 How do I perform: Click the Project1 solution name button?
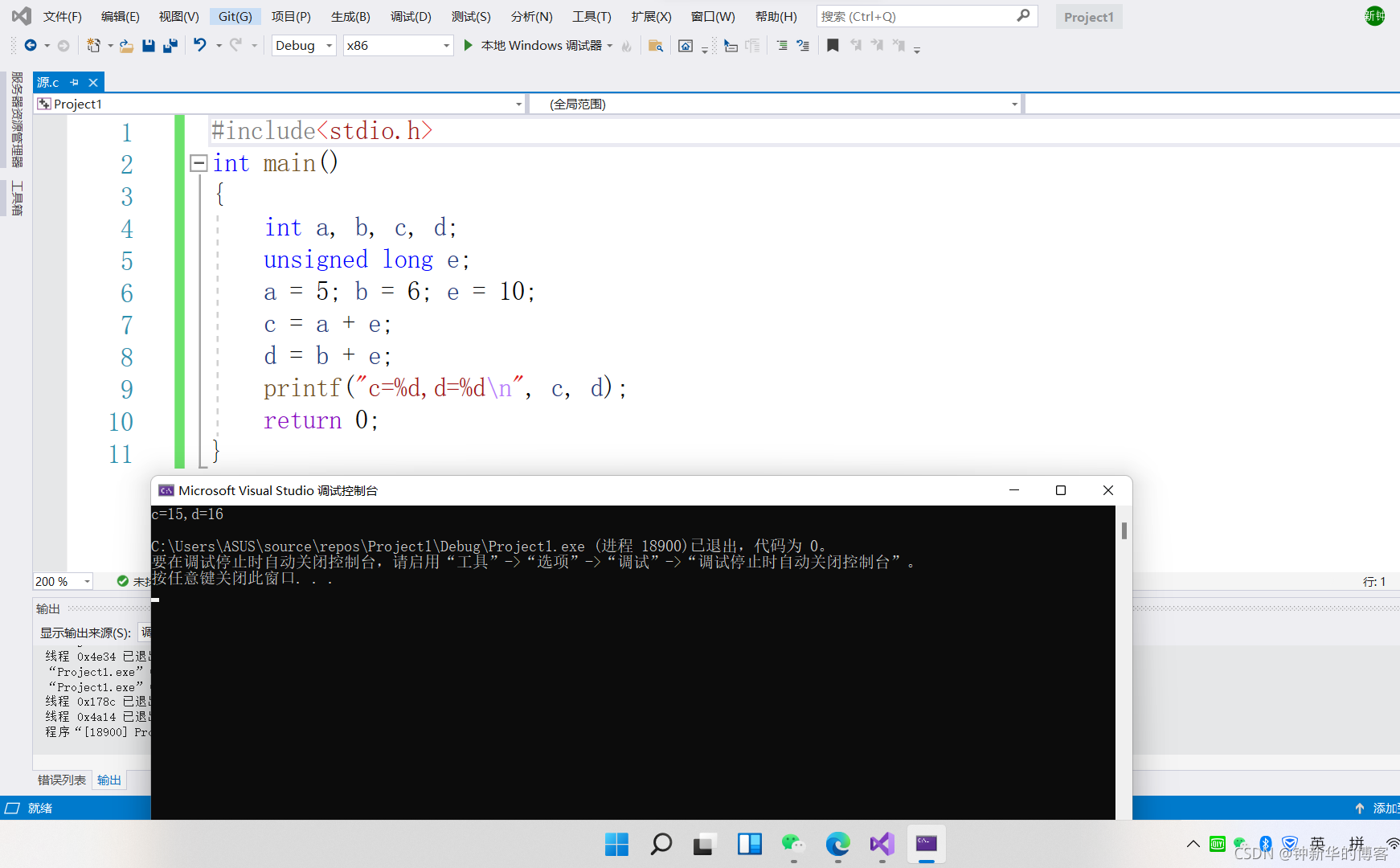(x=1089, y=17)
